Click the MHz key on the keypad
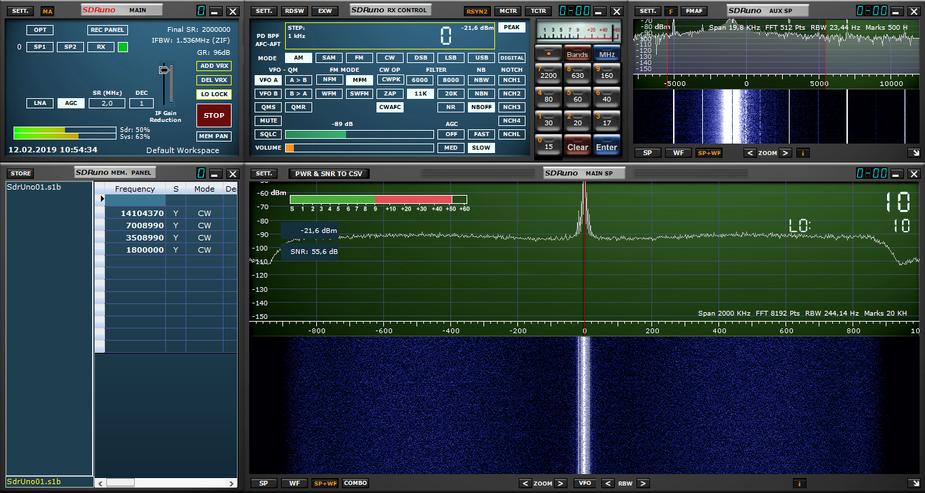 606,53
